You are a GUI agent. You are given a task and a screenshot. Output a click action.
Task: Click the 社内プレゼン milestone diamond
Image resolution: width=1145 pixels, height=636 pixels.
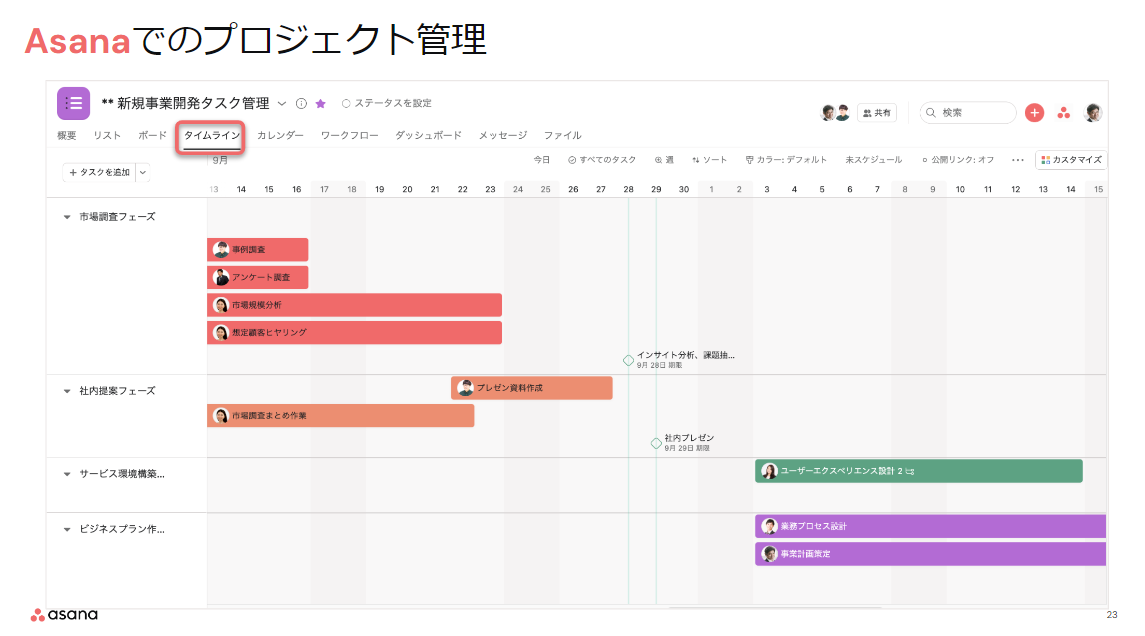click(656, 443)
